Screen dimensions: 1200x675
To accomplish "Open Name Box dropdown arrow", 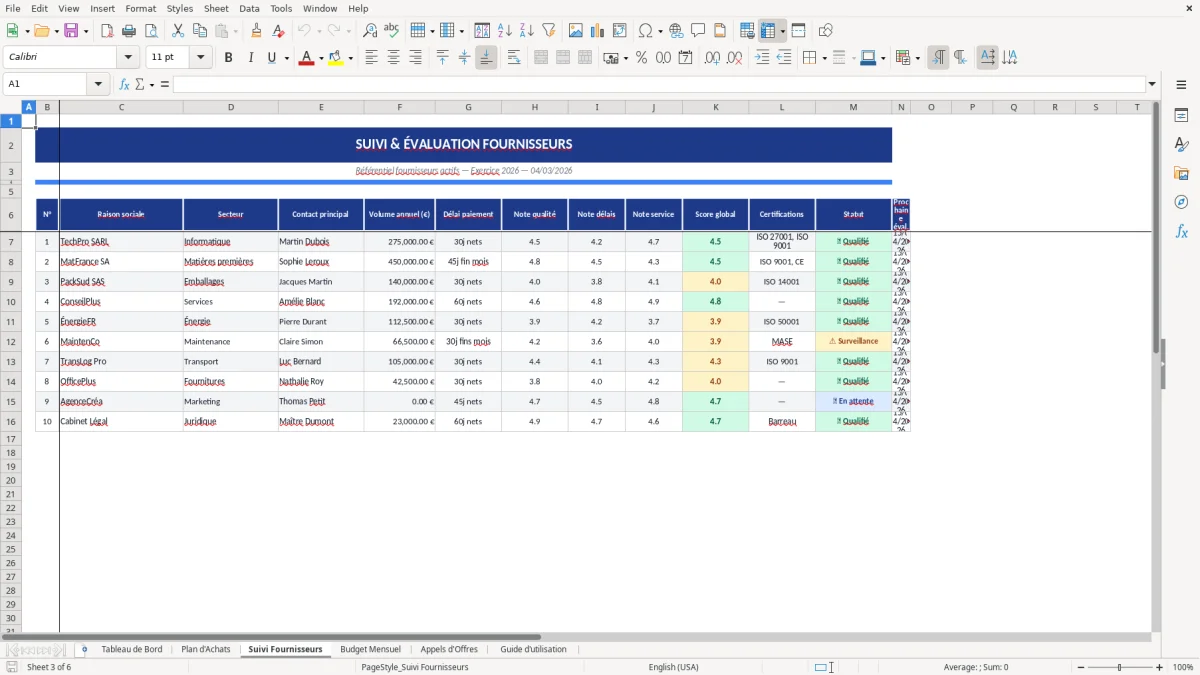I will [99, 84].
